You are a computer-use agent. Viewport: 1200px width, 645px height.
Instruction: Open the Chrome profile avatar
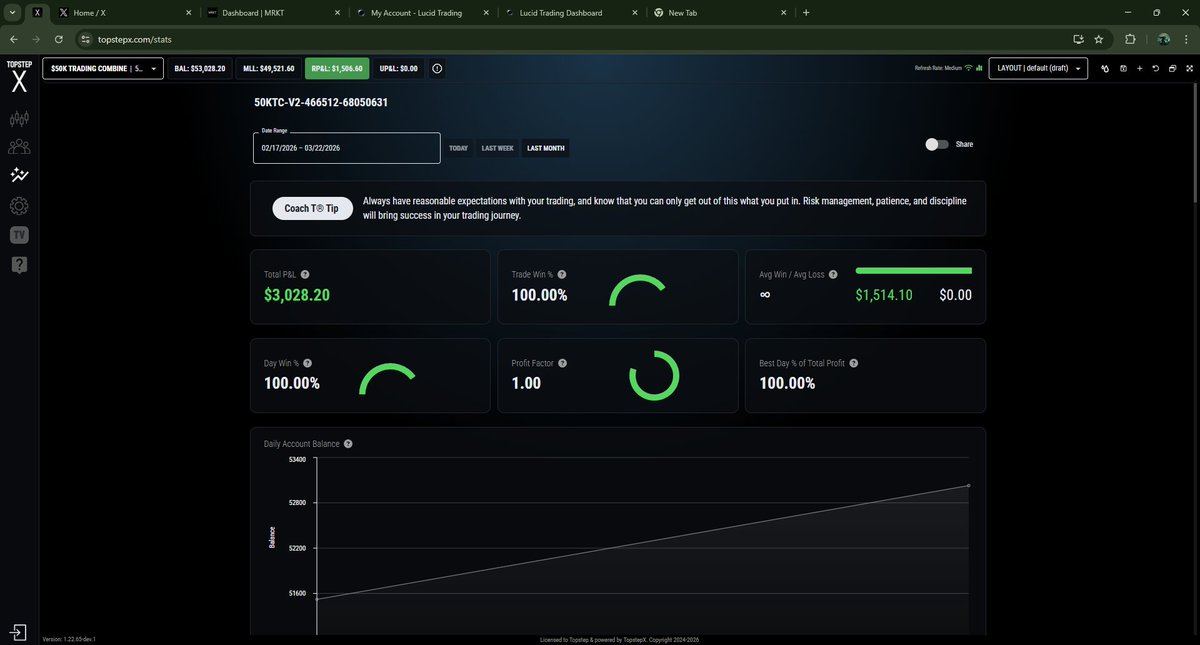[1163, 39]
